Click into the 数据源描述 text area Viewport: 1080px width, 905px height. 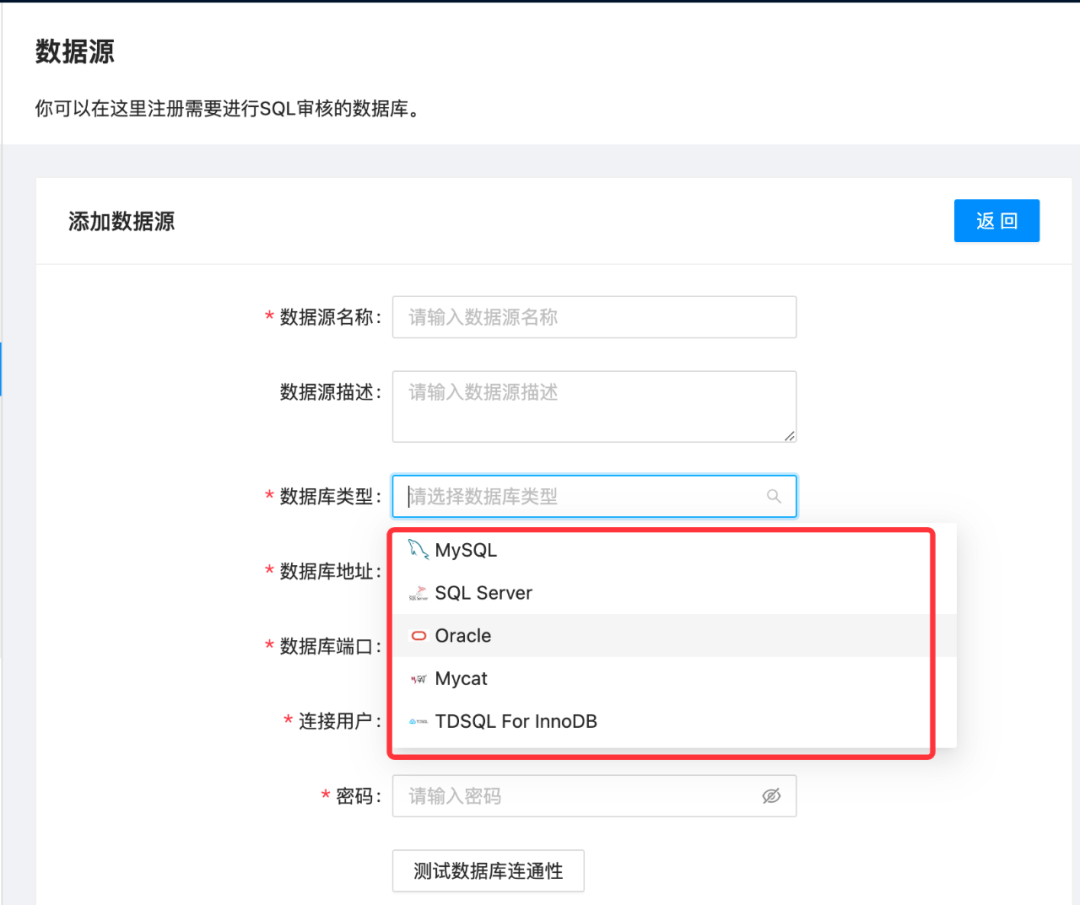[594, 406]
